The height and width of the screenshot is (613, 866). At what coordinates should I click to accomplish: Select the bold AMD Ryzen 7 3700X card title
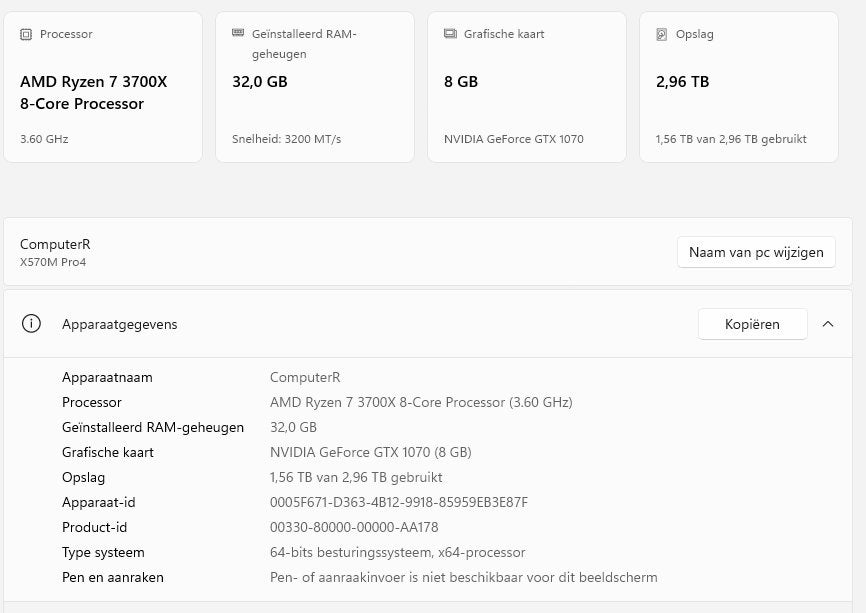[93, 93]
